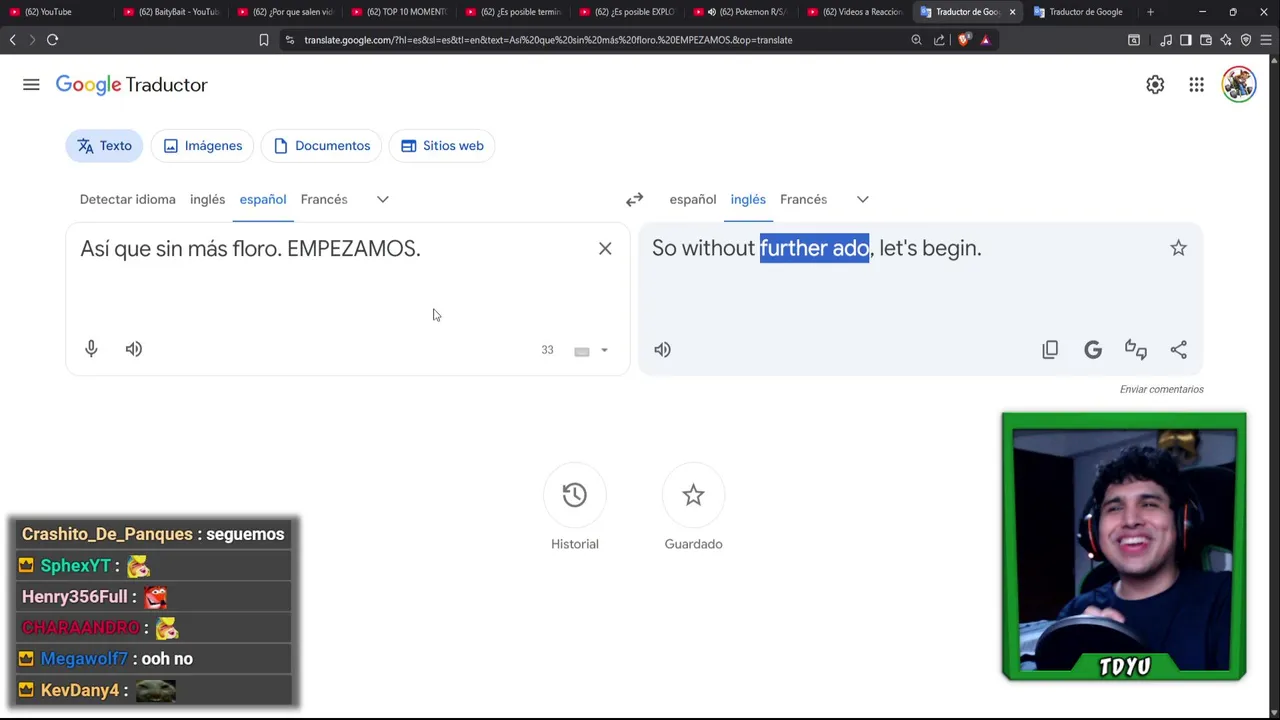The width and height of the screenshot is (1280, 720).
Task: Open the Historial history button
Action: 574,495
